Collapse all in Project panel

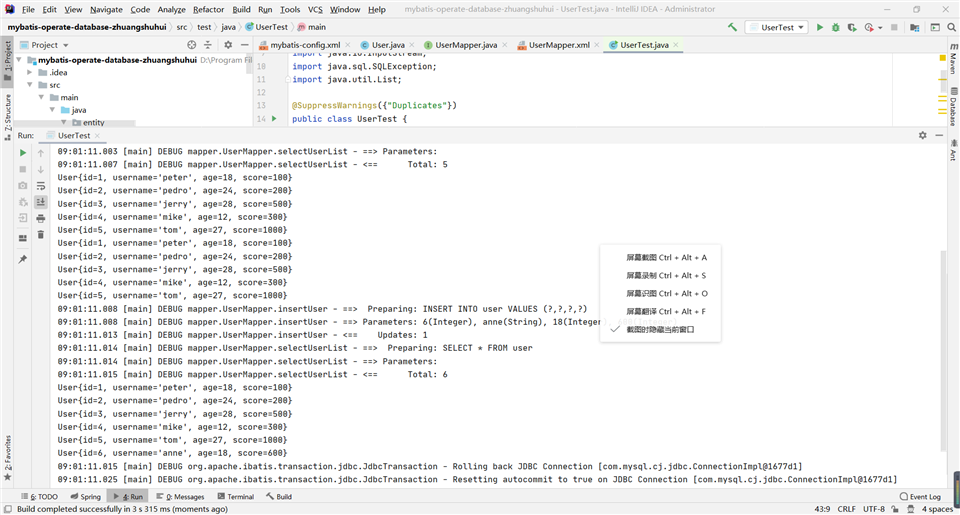208,45
